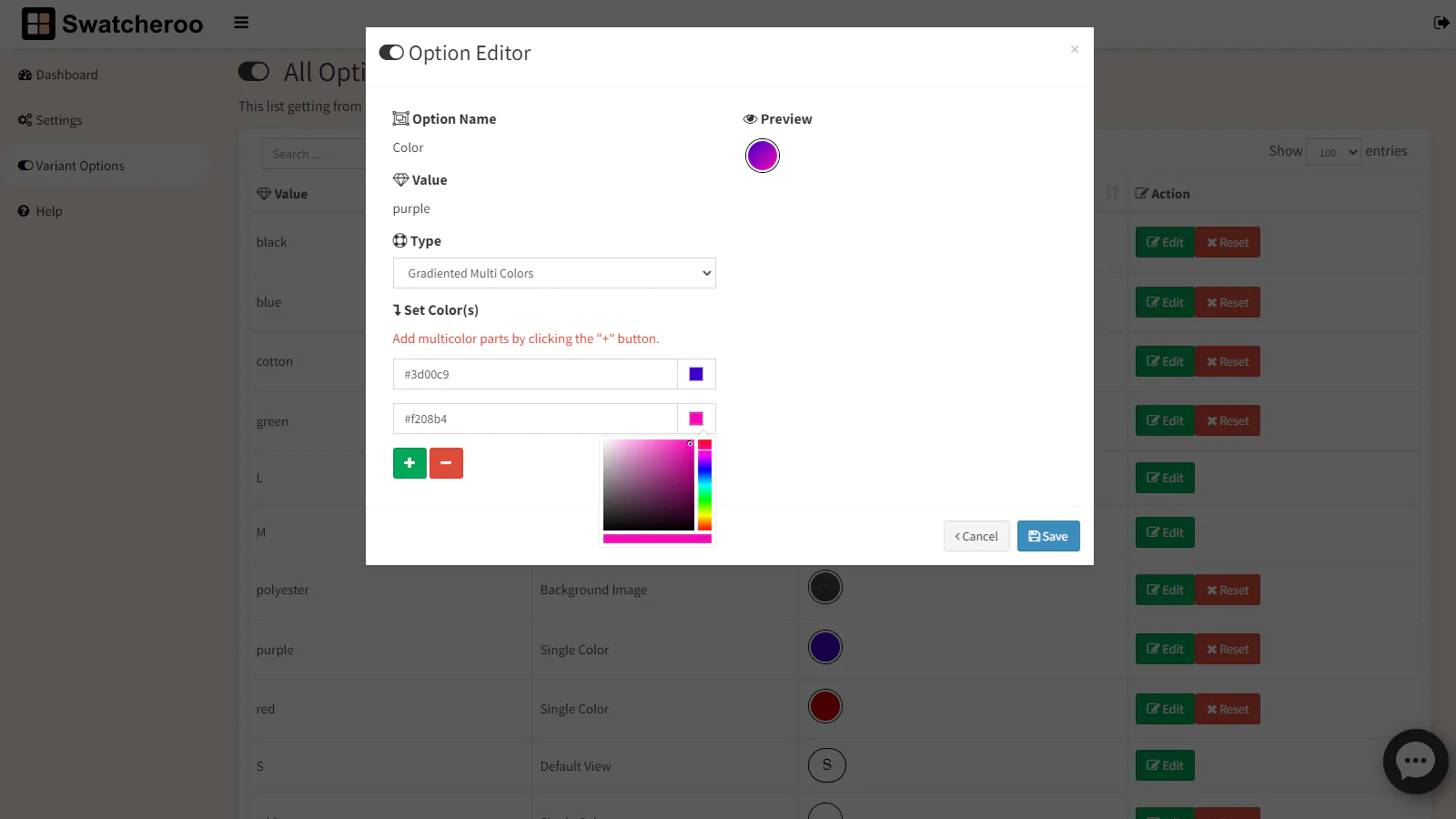This screenshot has width=1456, height=819.
Task: Click the red minus remove-color button
Action: [x=446, y=463]
